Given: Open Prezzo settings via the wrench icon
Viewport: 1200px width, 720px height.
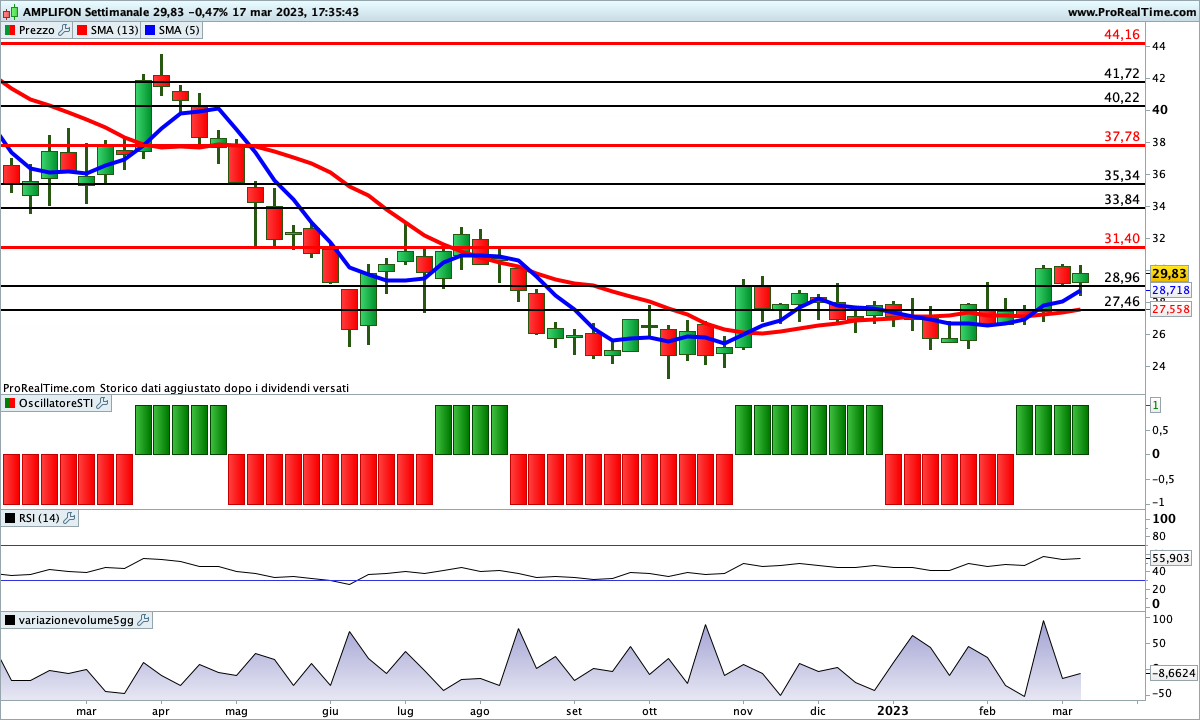Looking at the screenshot, I should pyautogui.click(x=65, y=30).
